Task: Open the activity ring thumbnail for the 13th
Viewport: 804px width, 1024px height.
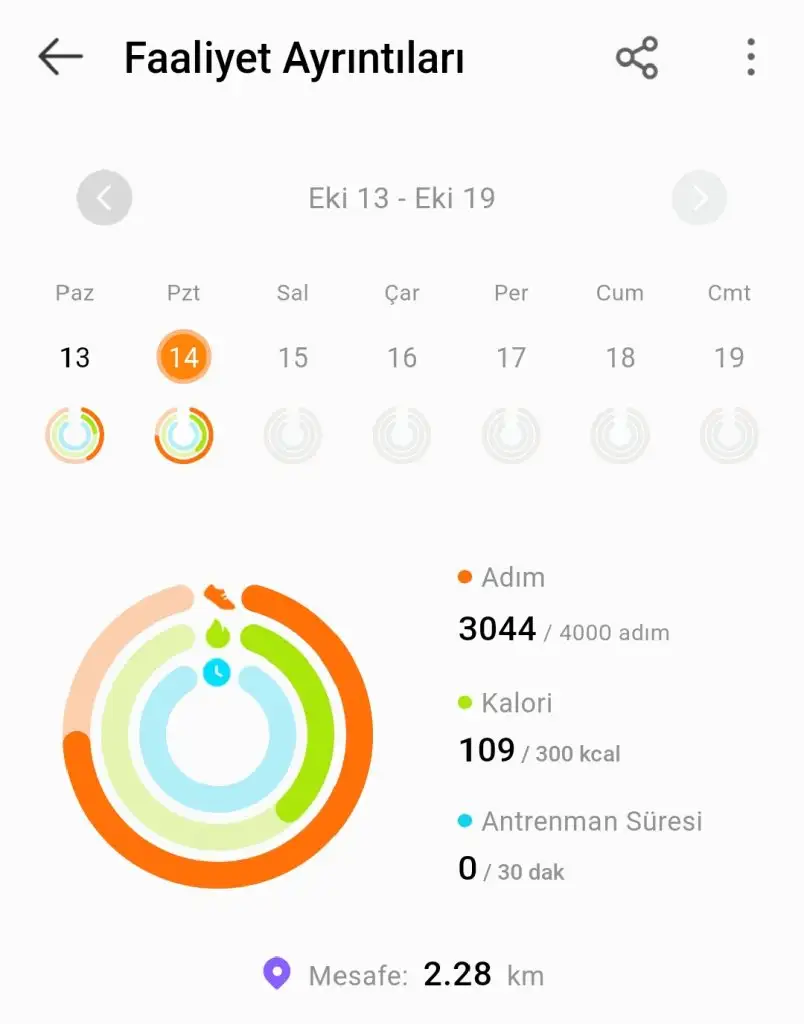Action: 75,436
